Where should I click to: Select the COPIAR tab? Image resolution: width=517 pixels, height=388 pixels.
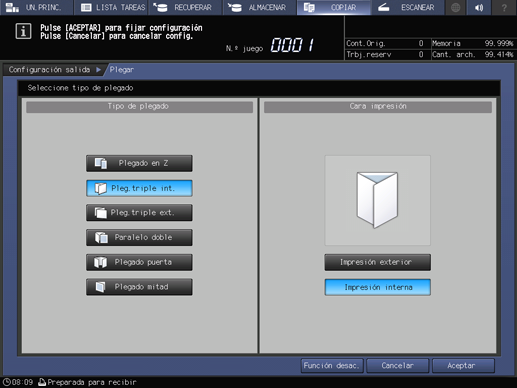pyautogui.click(x=334, y=7)
